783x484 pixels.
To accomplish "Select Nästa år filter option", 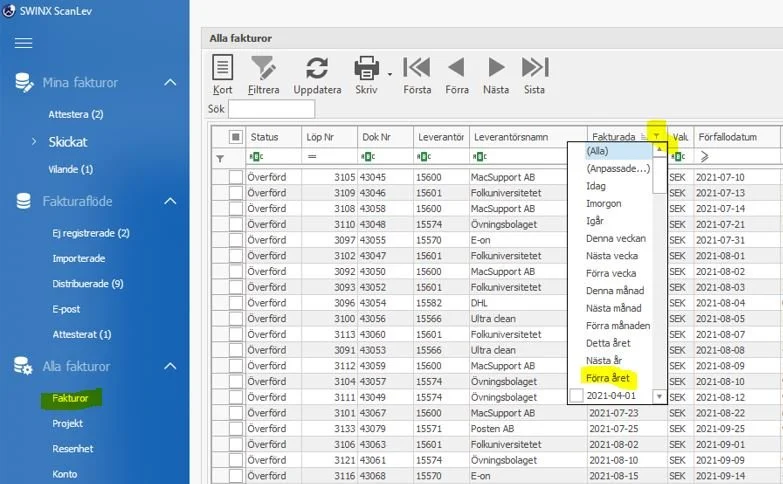I will point(604,361).
